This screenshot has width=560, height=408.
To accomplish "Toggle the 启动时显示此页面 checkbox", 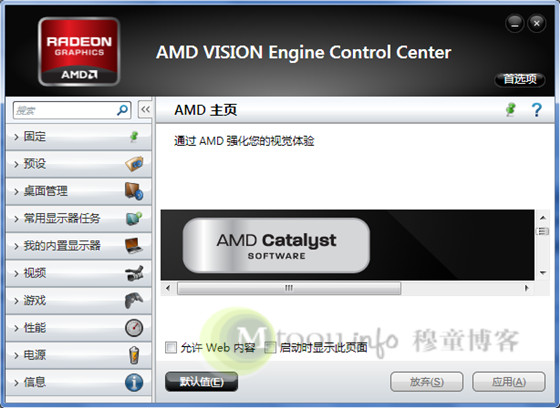I will click(x=270, y=347).
